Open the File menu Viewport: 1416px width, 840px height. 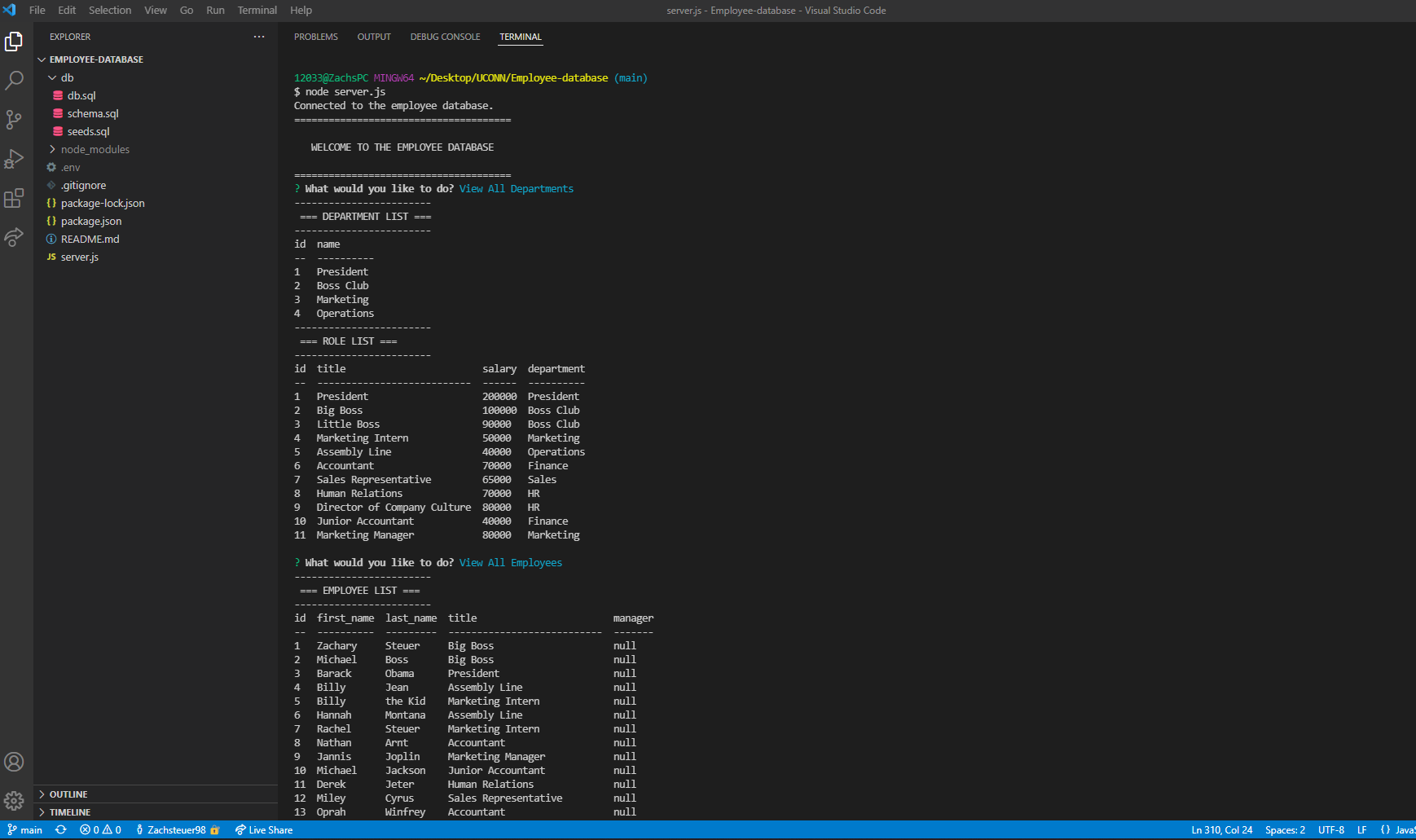click(37, 11)
